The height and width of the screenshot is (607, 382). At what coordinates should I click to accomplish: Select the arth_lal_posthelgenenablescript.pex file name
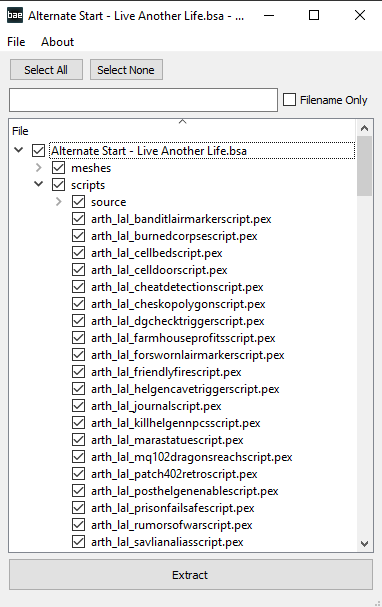(185, 491)
